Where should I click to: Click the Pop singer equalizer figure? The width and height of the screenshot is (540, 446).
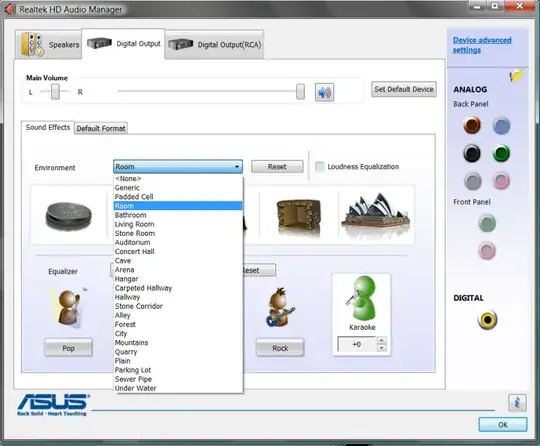[x=68, y=308]
